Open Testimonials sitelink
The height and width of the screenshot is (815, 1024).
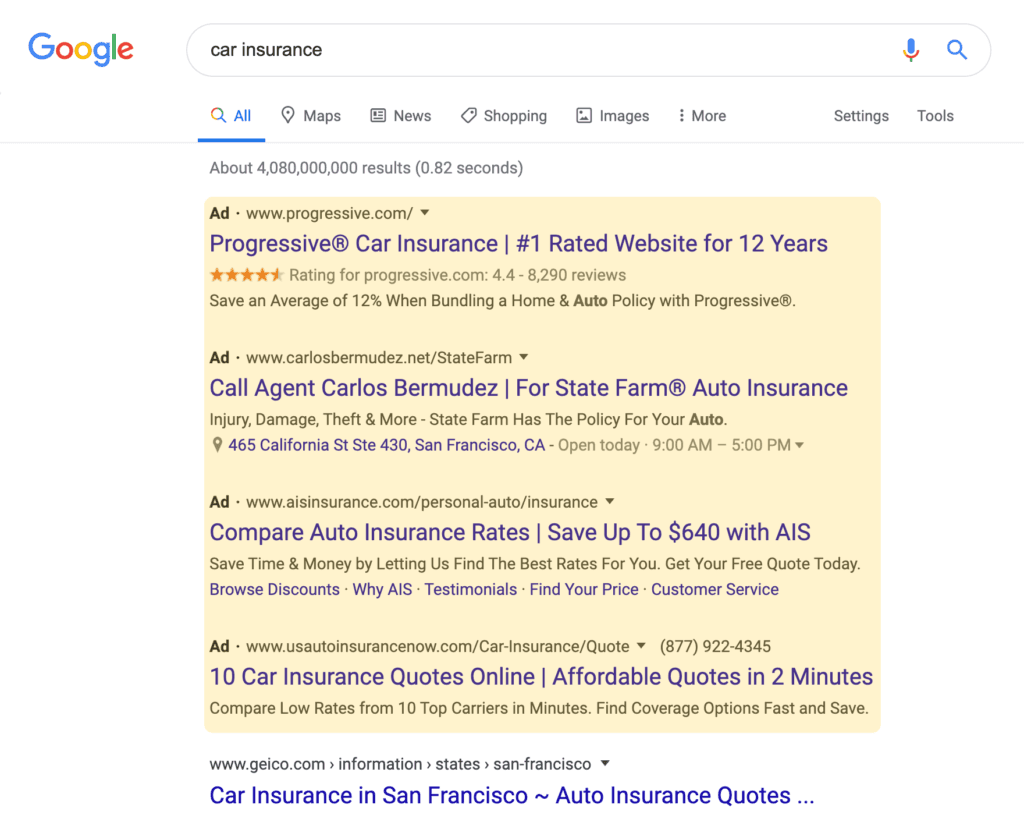471,589
